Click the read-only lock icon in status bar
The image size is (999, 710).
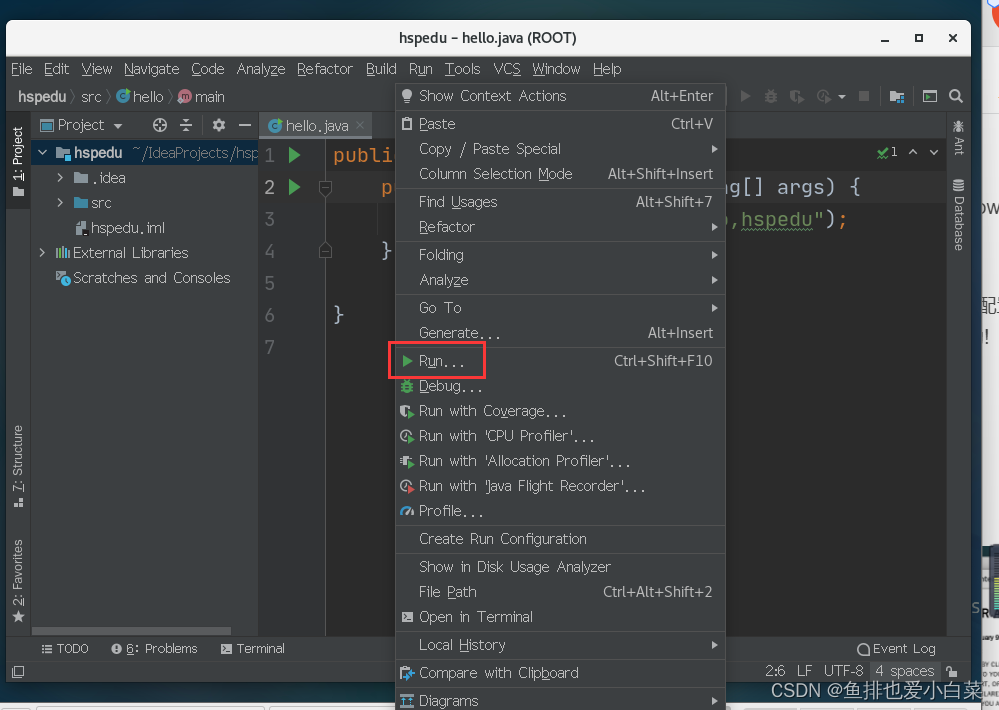pos(952,671)
